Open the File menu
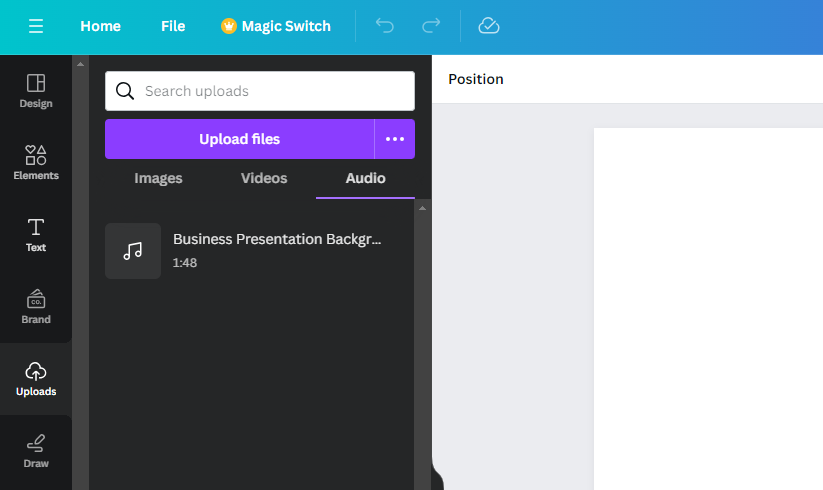 point(173,26)
